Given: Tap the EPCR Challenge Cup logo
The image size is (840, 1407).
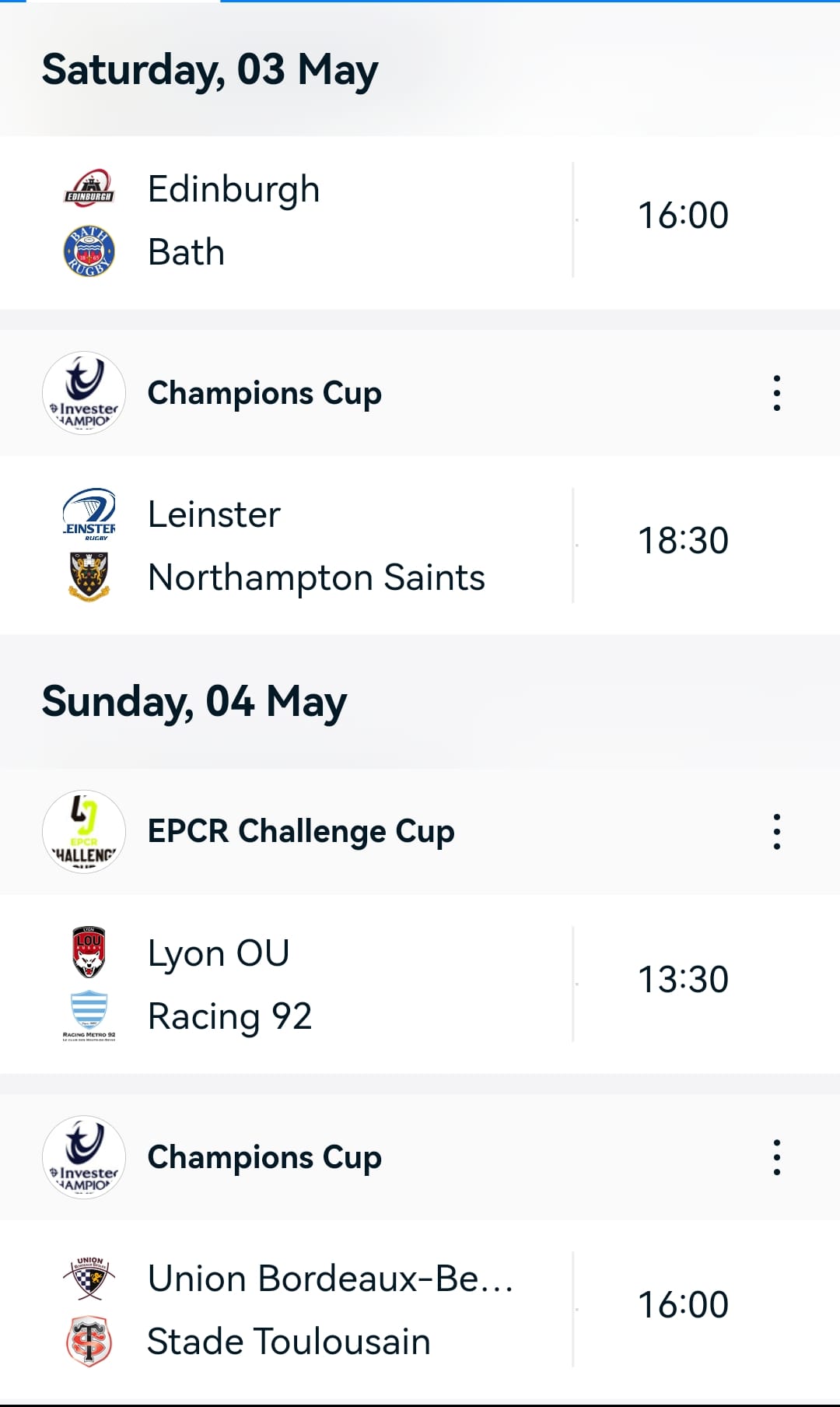Looking at the screenshot, I should coord(84,831).
